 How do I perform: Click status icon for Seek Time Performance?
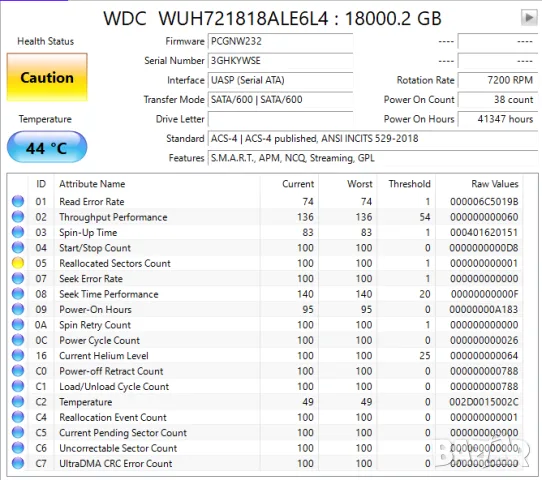[18, 294]
